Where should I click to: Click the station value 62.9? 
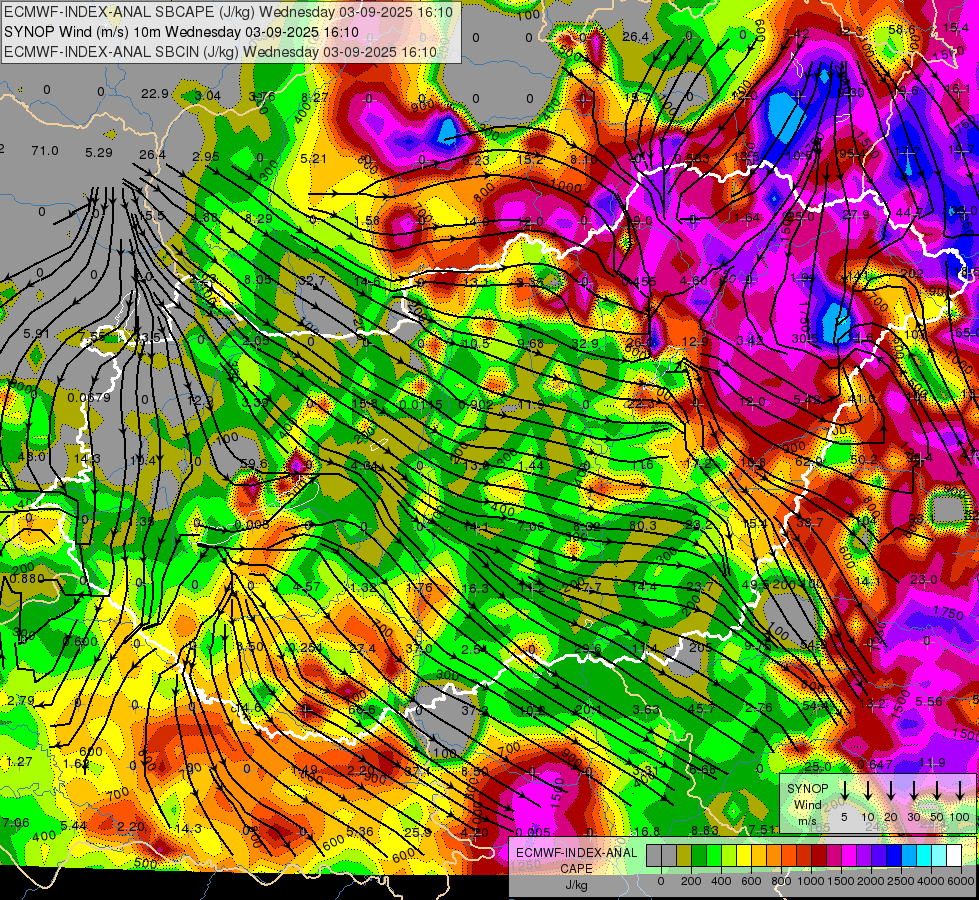click(x=809, y=462)
